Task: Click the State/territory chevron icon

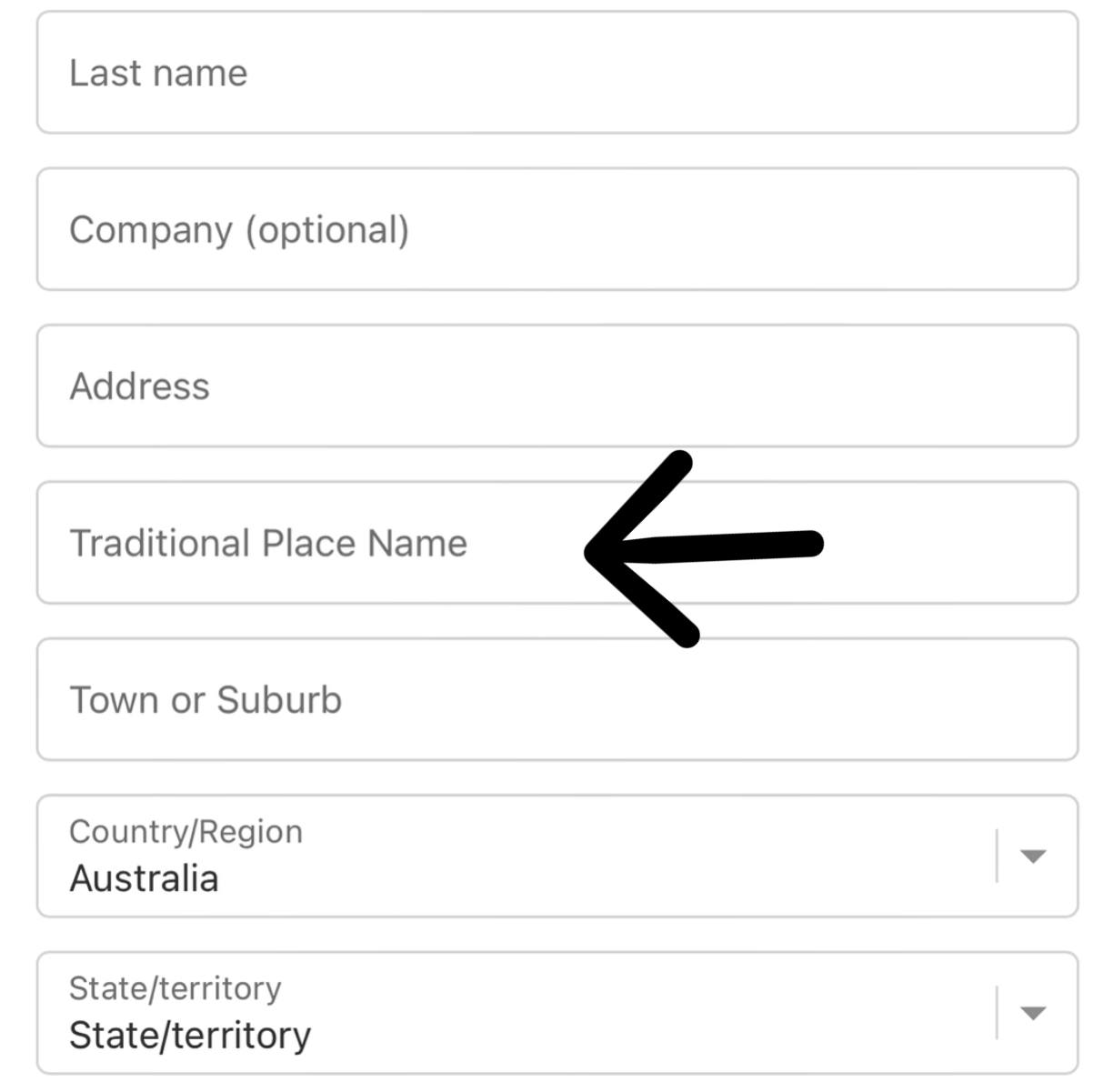Action: pos(1033,1012)
